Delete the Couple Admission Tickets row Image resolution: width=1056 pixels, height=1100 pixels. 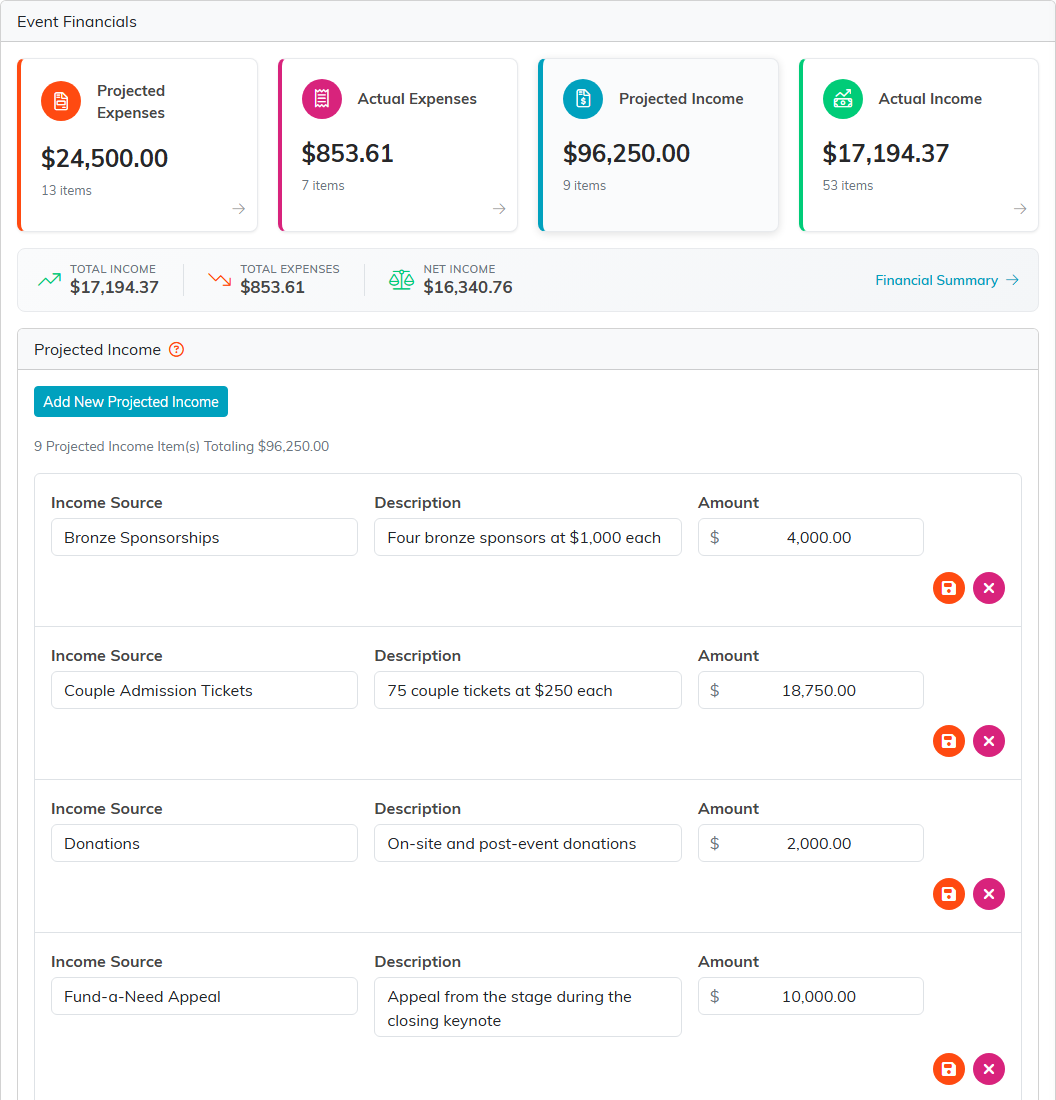point(989,741)
